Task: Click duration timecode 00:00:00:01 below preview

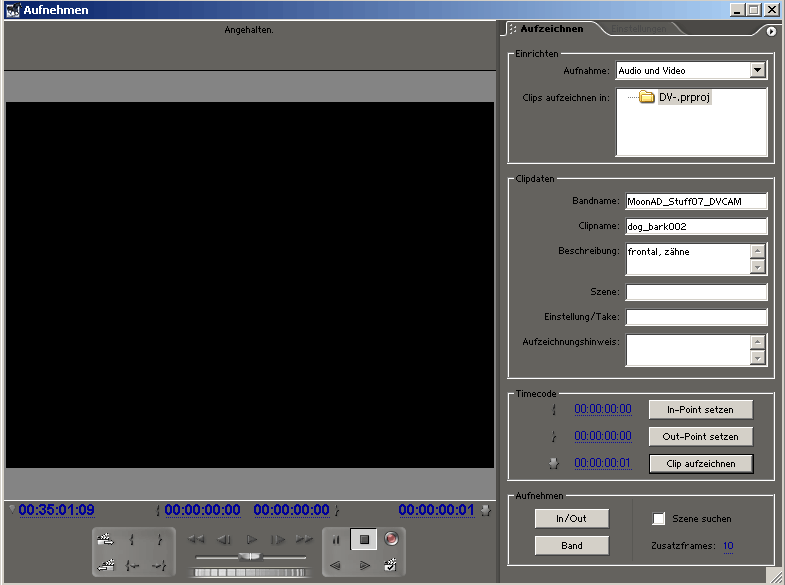Action: [x=437, y=510]
